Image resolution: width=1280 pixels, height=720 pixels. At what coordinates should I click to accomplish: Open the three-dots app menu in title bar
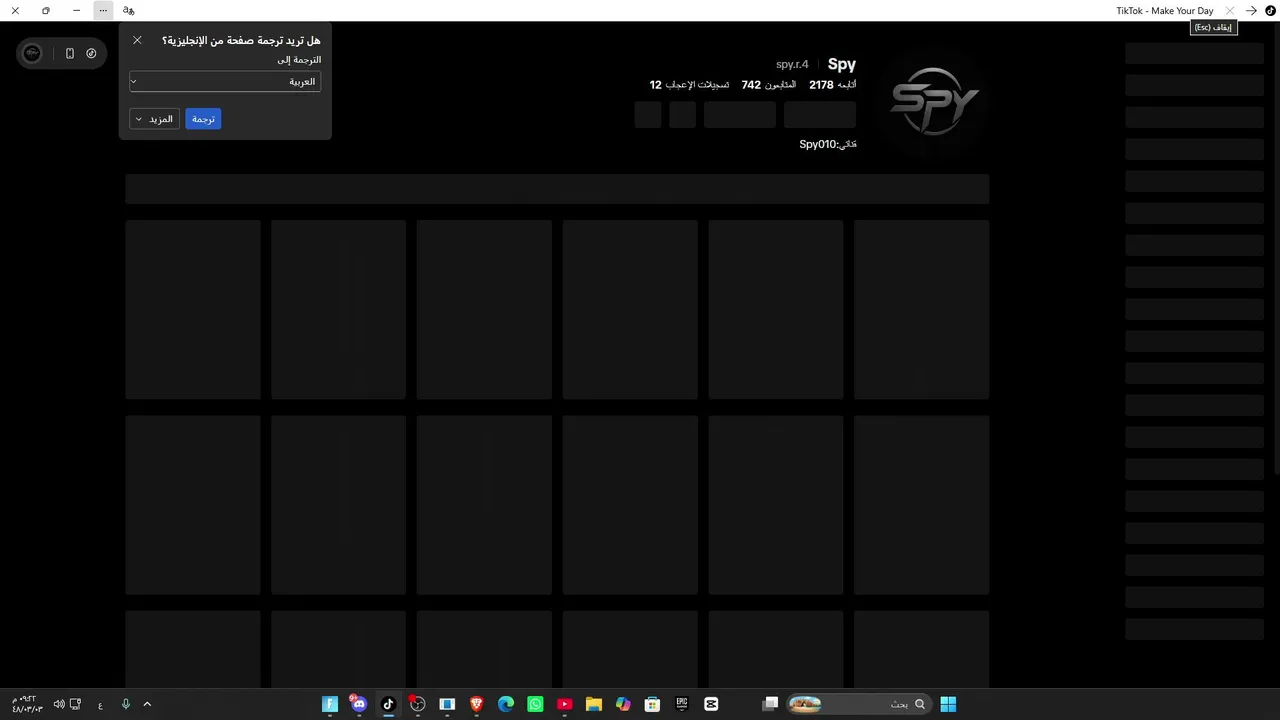click(x=103, y=10)
